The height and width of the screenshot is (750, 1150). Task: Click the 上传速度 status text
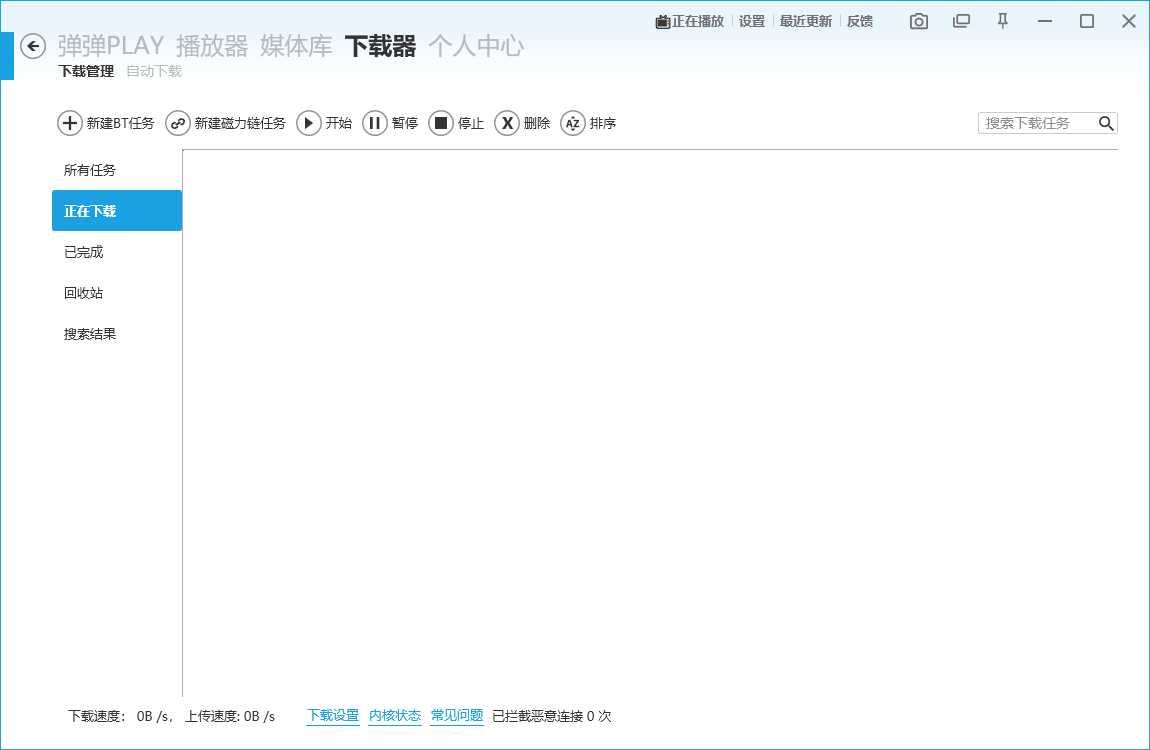pos(230,716)
